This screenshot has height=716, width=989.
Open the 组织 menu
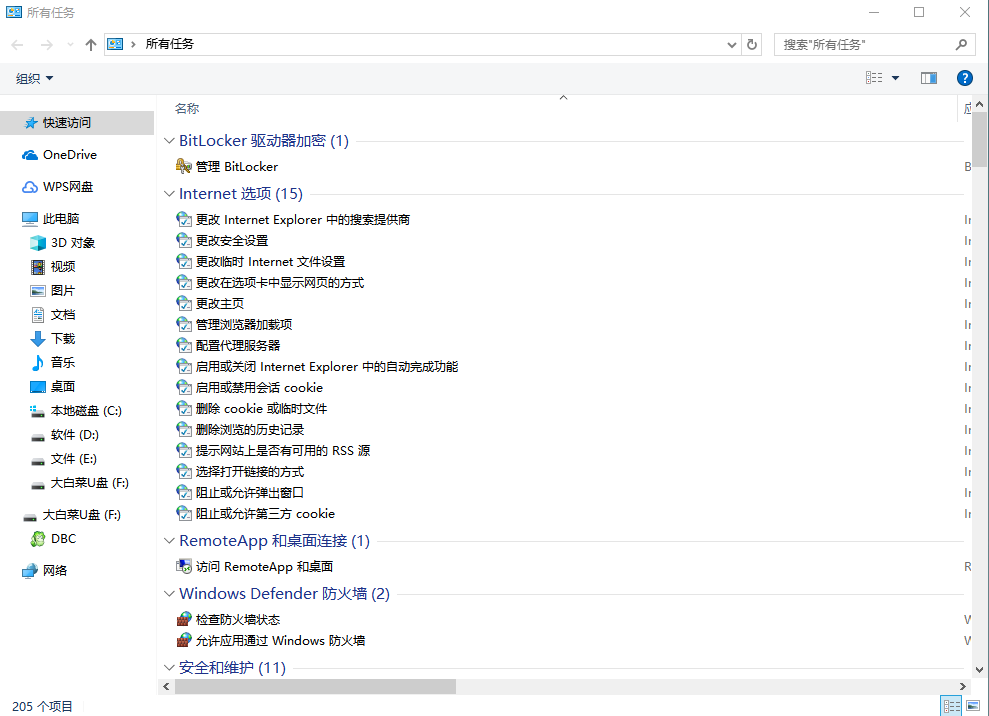point(35,78)
